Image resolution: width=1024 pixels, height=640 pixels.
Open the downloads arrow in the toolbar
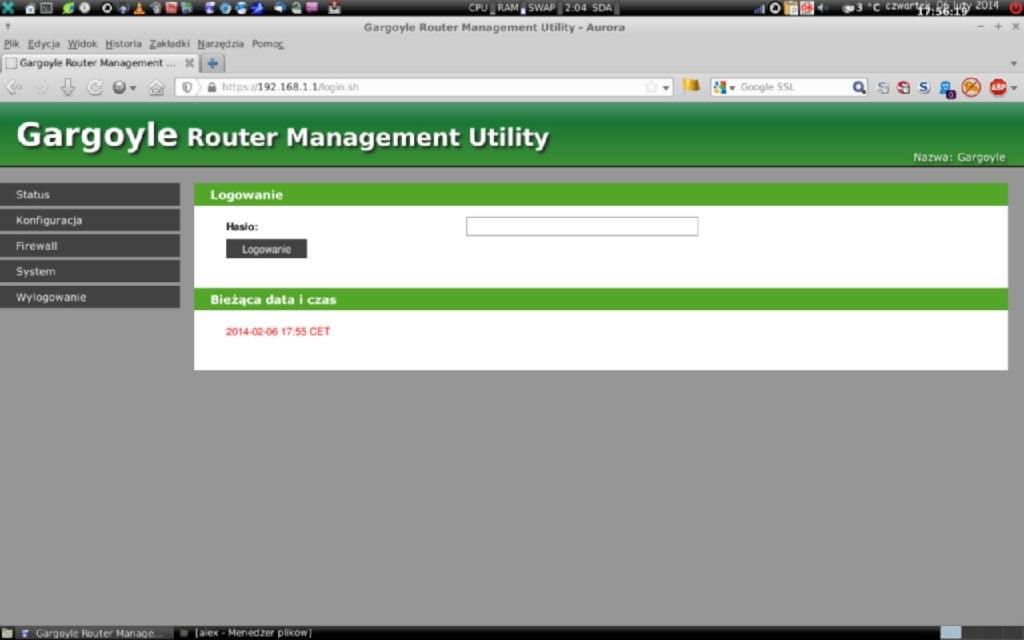(x=68, y=88)
